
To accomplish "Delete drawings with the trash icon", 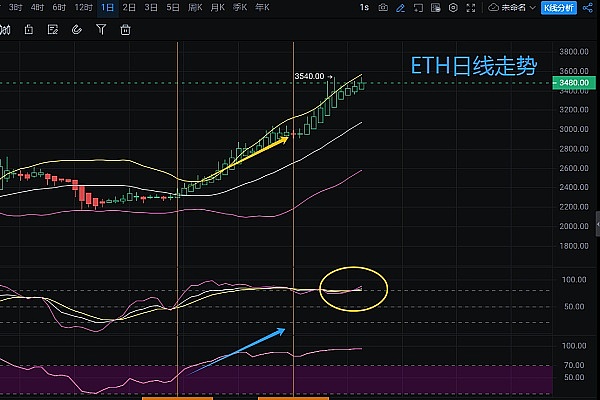I will 125,29.
